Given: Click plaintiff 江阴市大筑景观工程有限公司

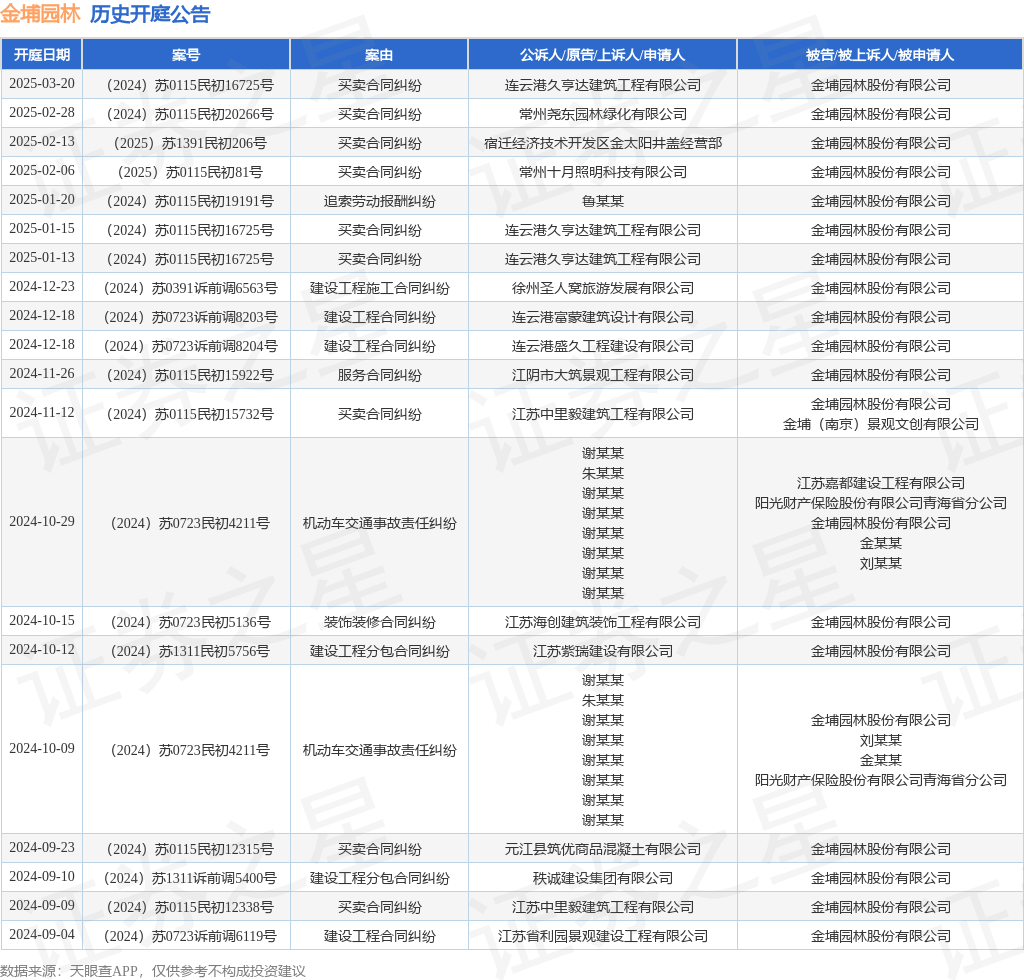Looking at the screenshot, I should pos(603,375).
